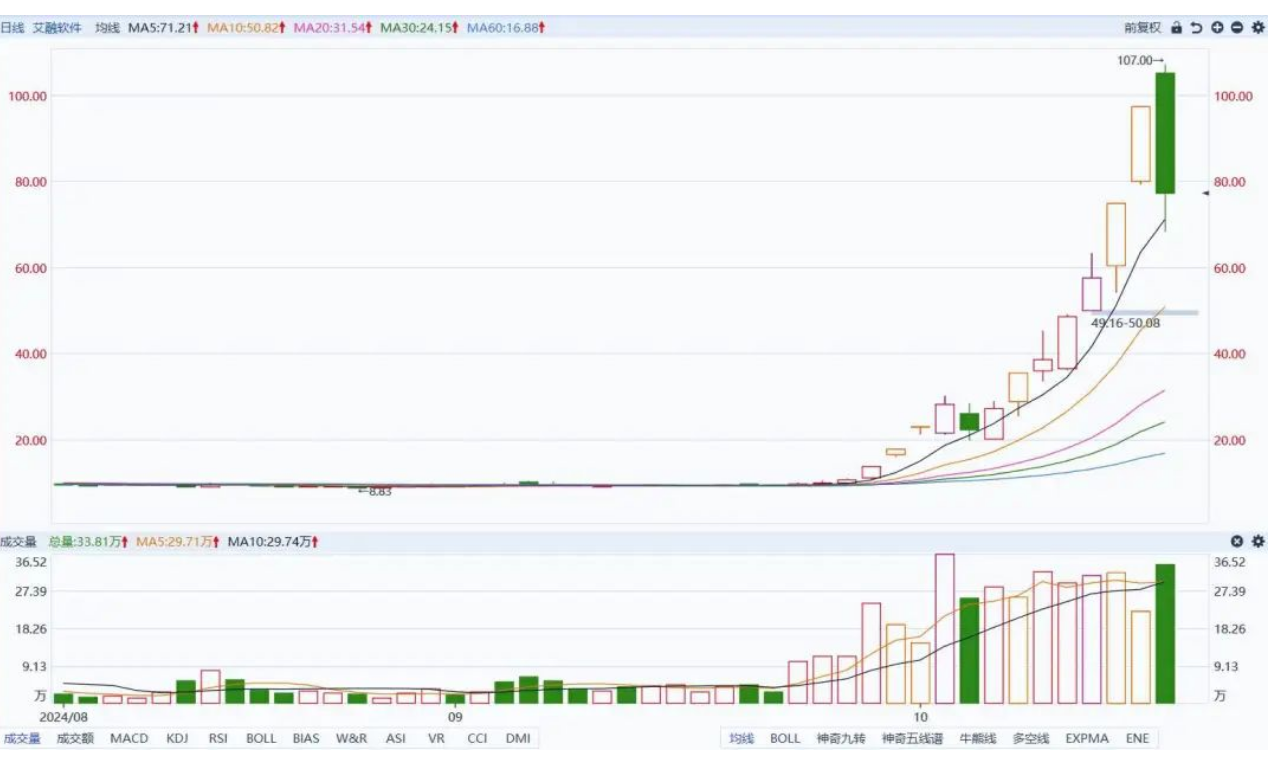Switch to MACD indicator tab

pyautogui.click(x=129, y=739)
